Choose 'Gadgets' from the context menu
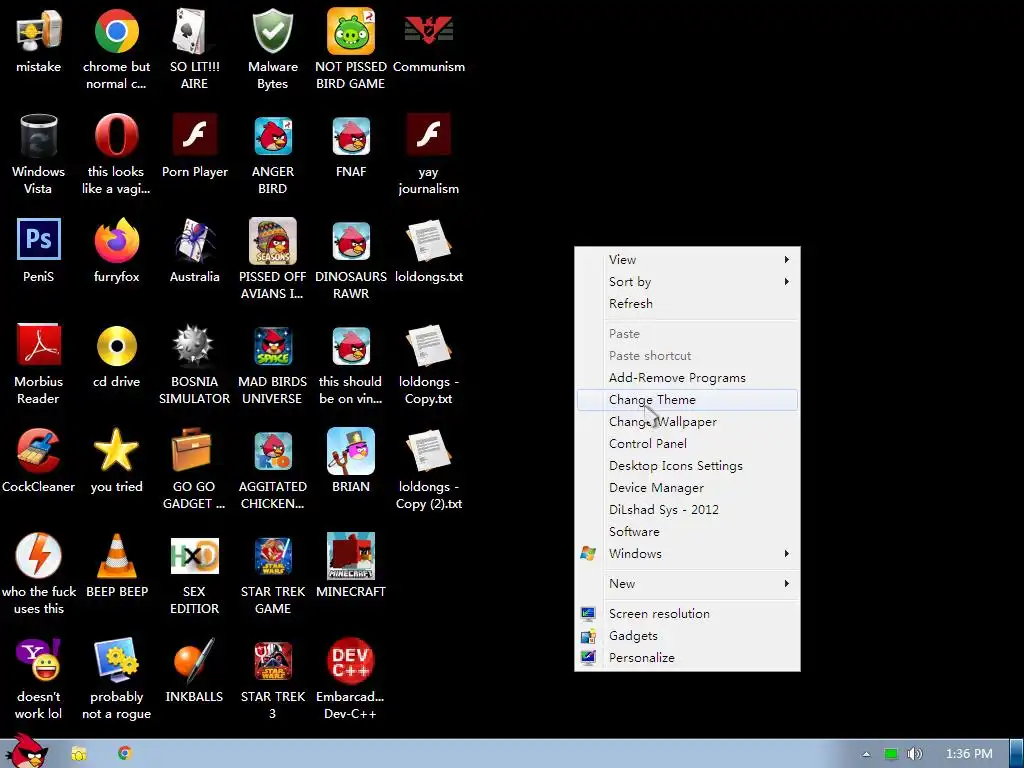 point(687,636)
